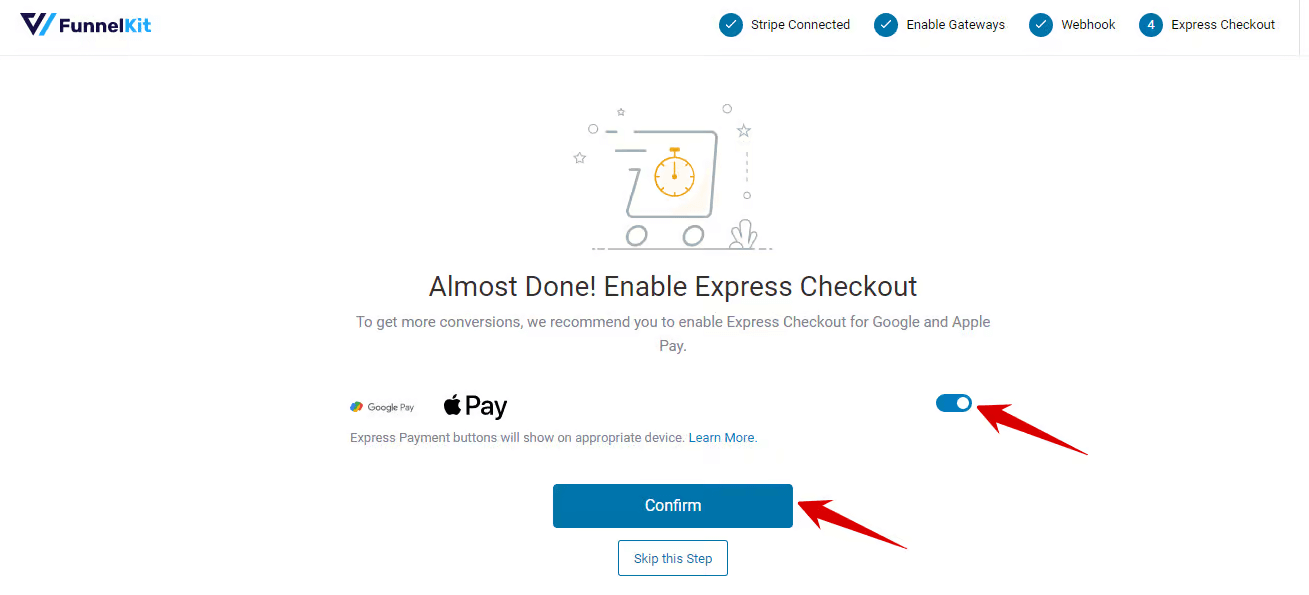
Task: Click the Enable Gateways checkmark icon
Action: tap(885, 25)
